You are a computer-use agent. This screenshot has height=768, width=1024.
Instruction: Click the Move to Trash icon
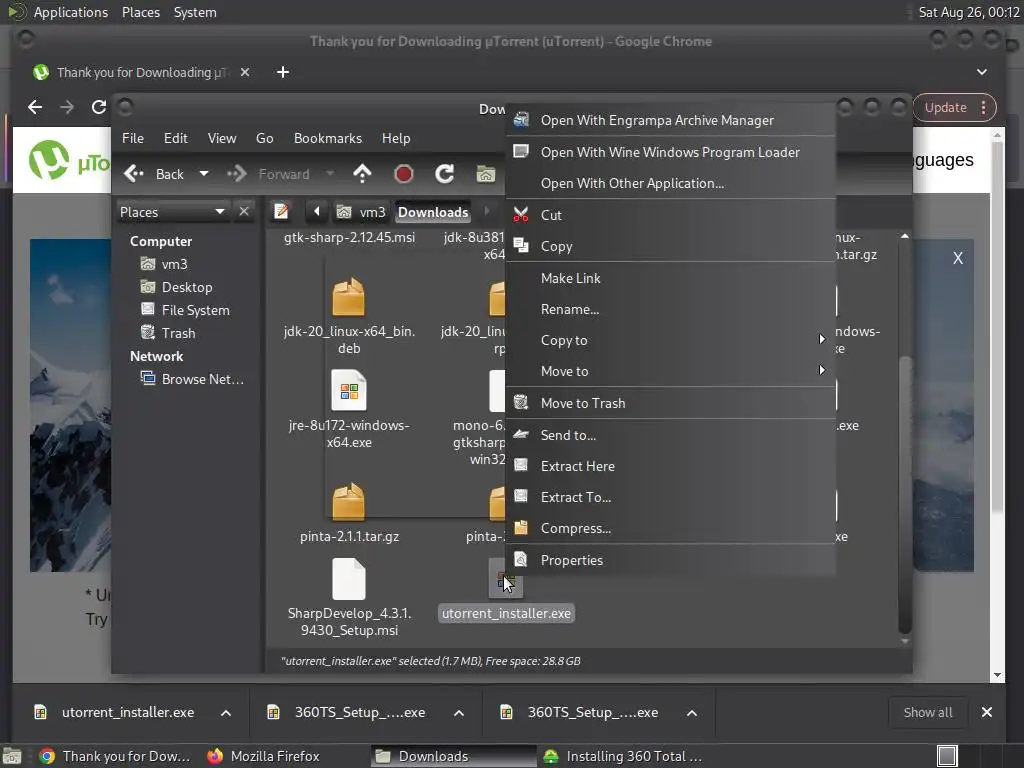[520, 402]
